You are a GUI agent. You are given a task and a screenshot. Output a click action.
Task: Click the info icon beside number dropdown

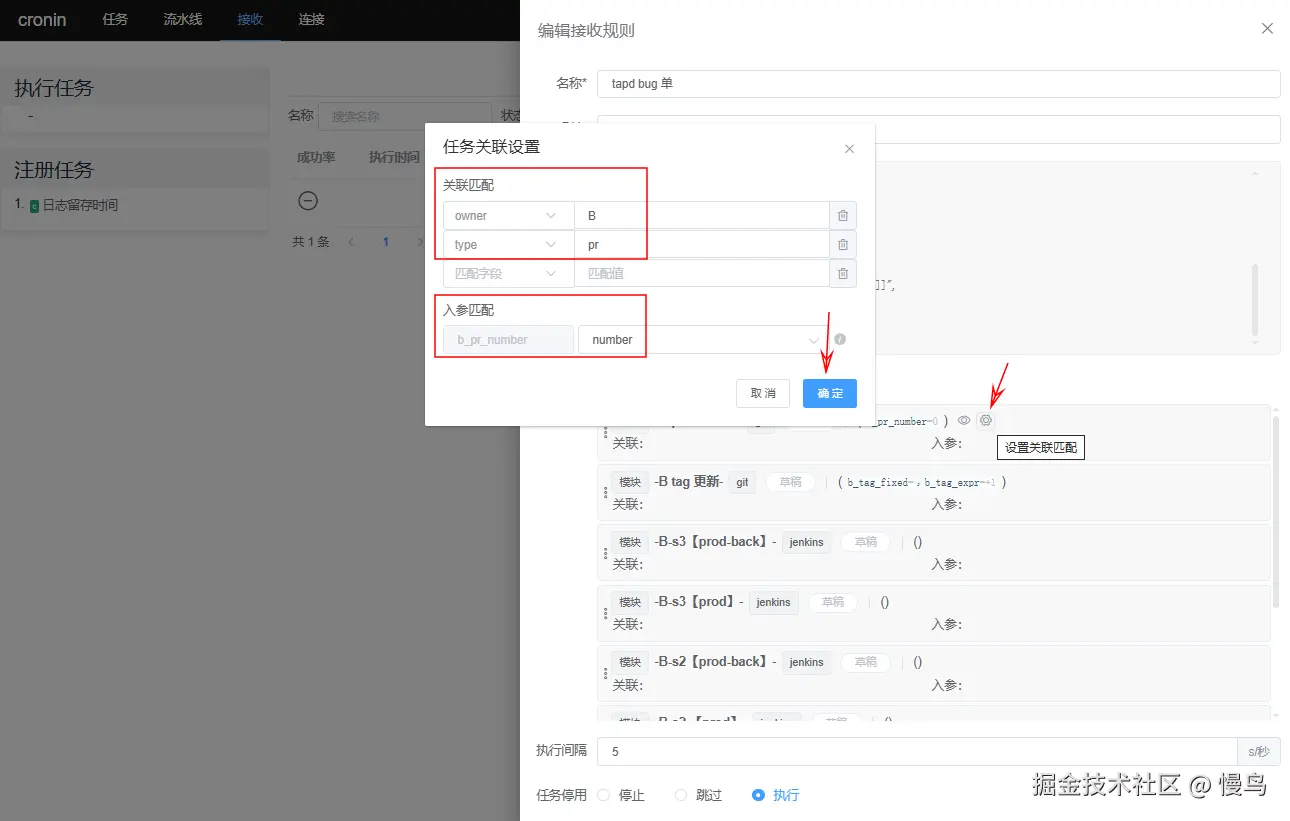pos(840,339)
